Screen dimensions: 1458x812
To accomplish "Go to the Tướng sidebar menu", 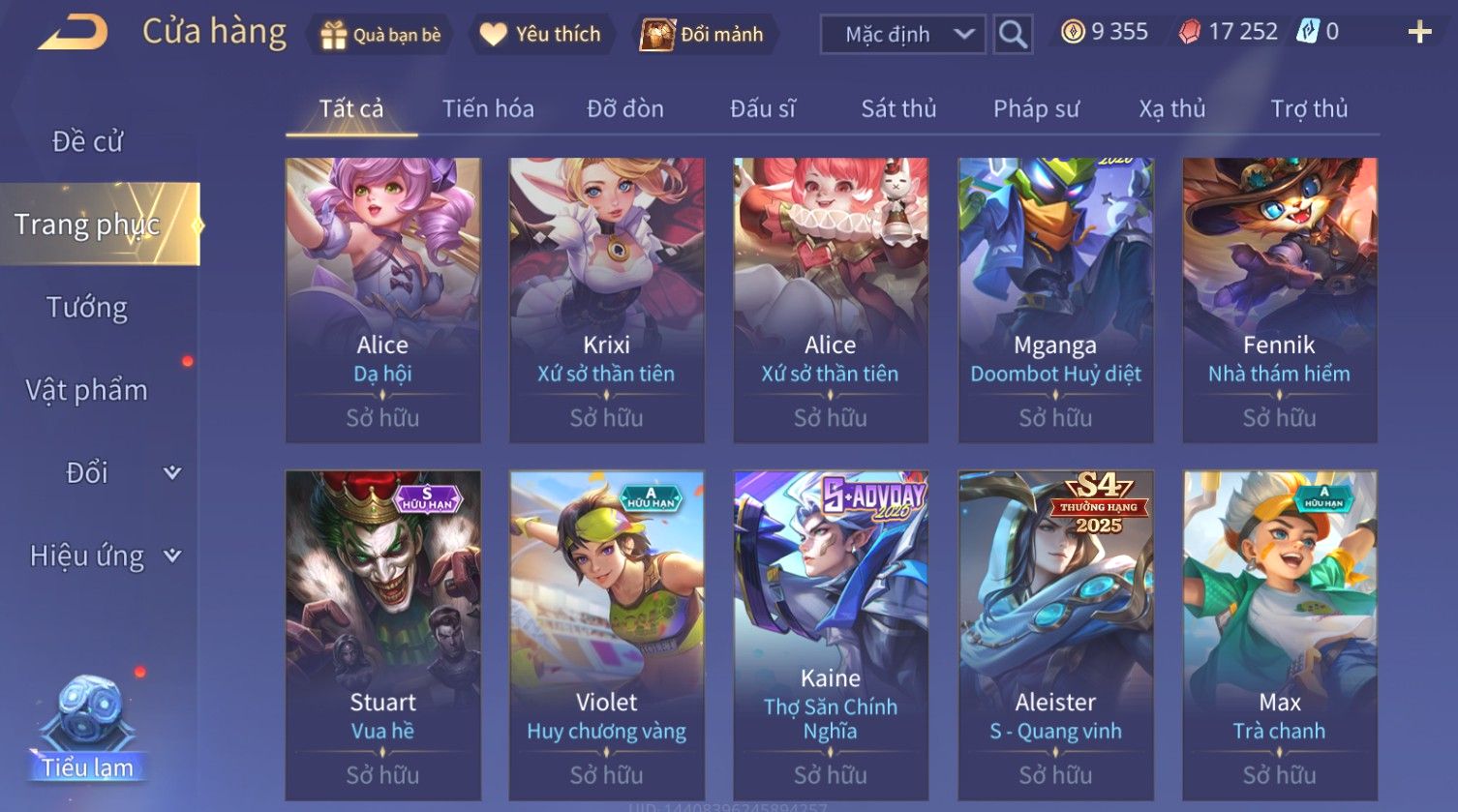I will click(x=87, y=308).
